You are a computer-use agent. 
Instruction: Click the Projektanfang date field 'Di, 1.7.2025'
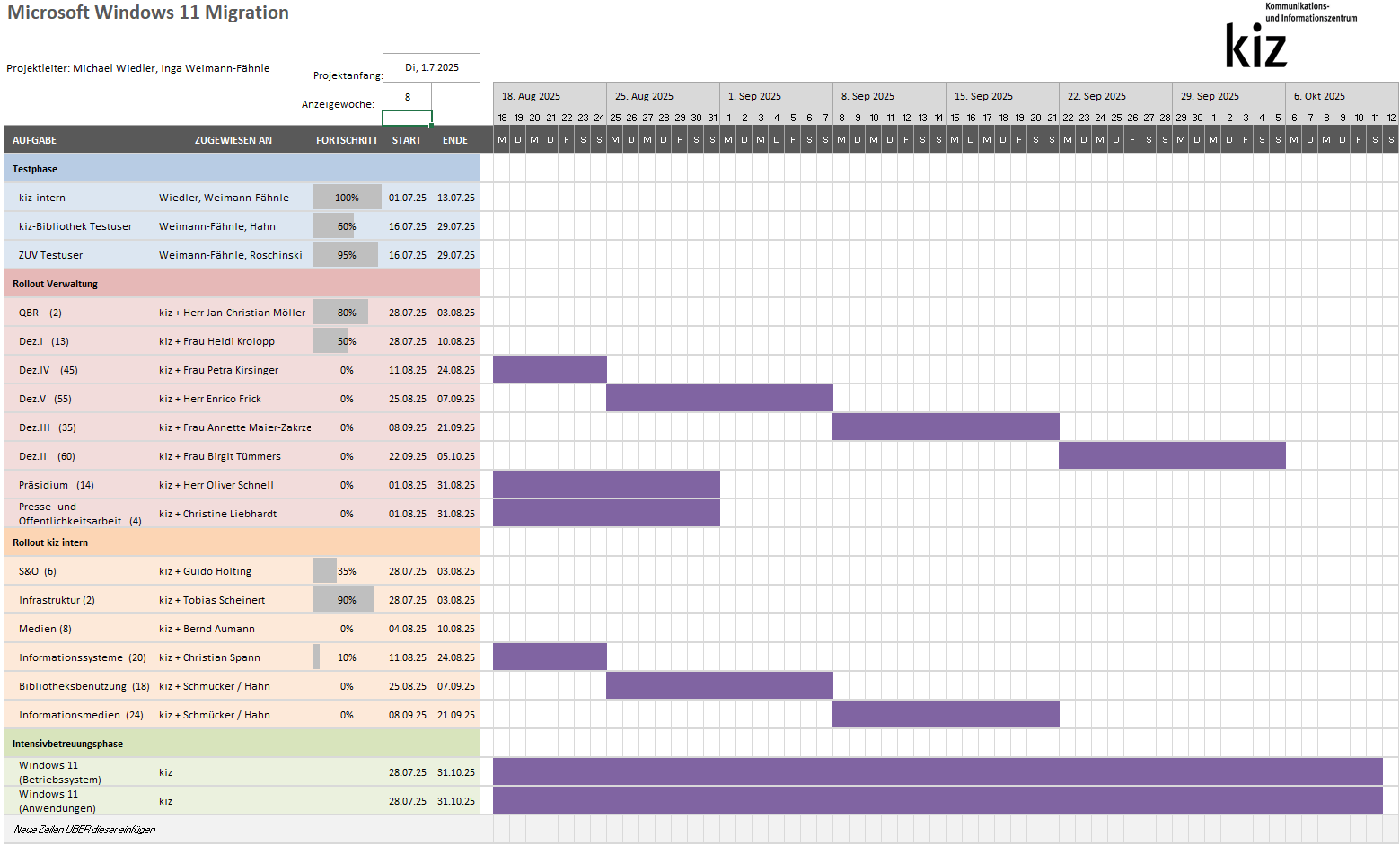(x=431, y=67)
